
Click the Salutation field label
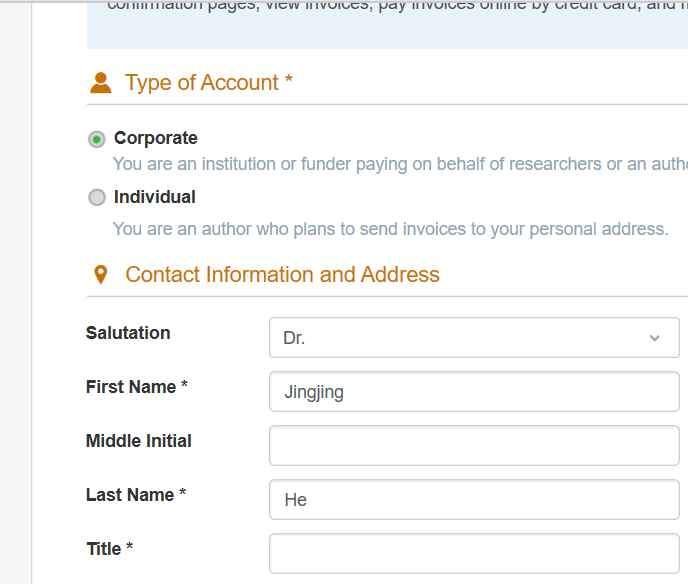point(128,333)
